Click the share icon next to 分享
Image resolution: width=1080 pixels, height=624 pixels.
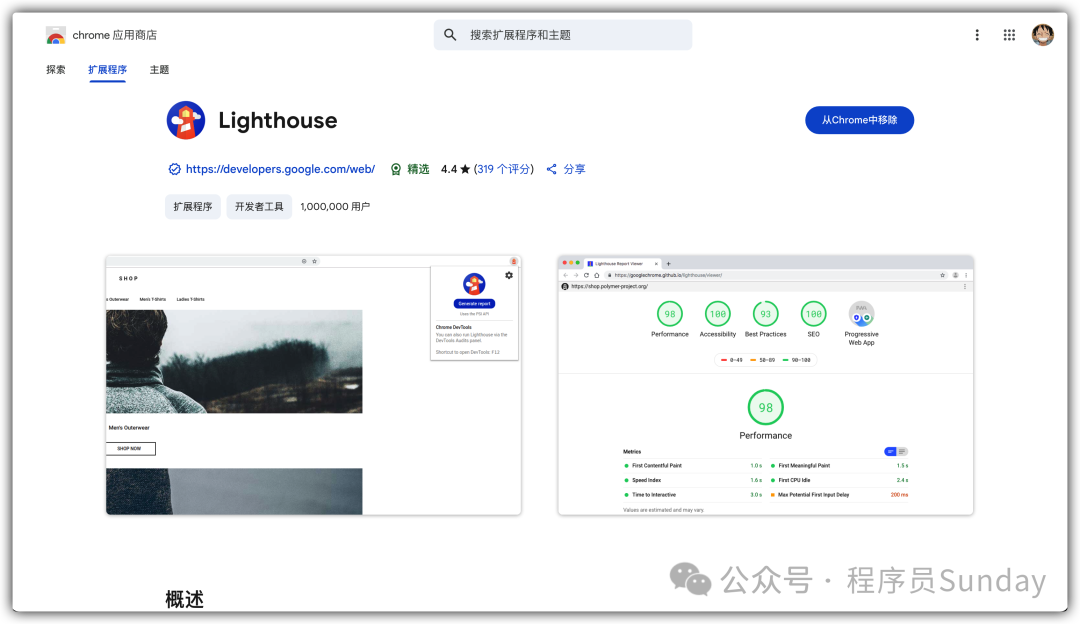click(x=551, y=169)
